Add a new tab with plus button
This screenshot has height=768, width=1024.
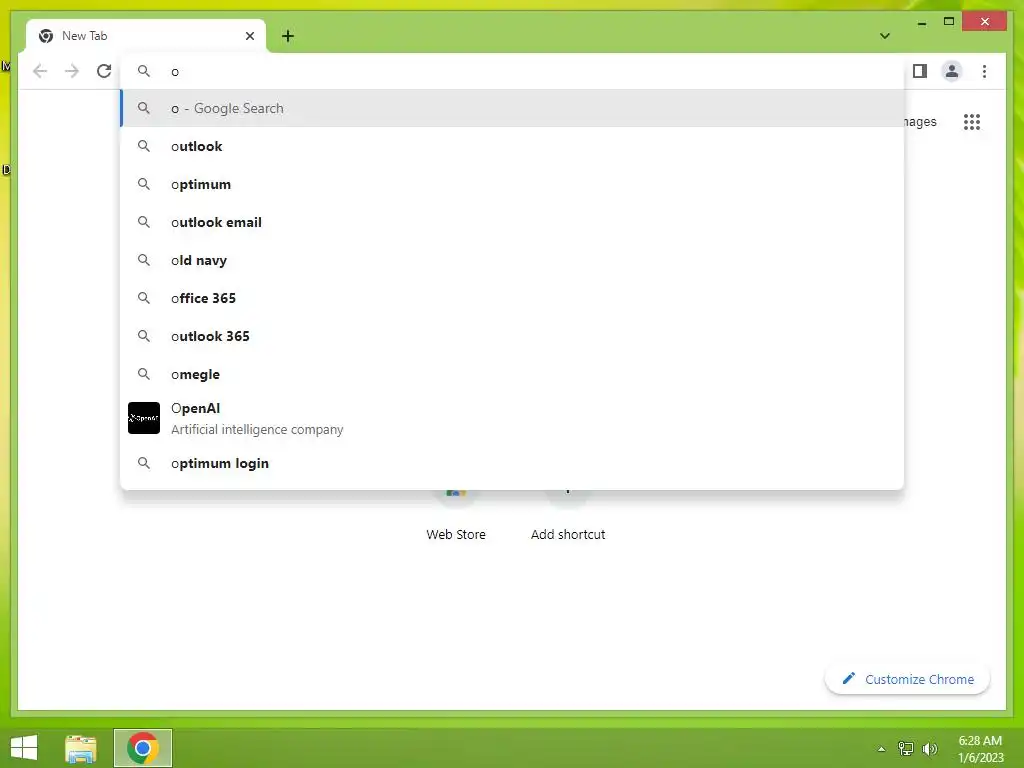click(x=288, y=36)
